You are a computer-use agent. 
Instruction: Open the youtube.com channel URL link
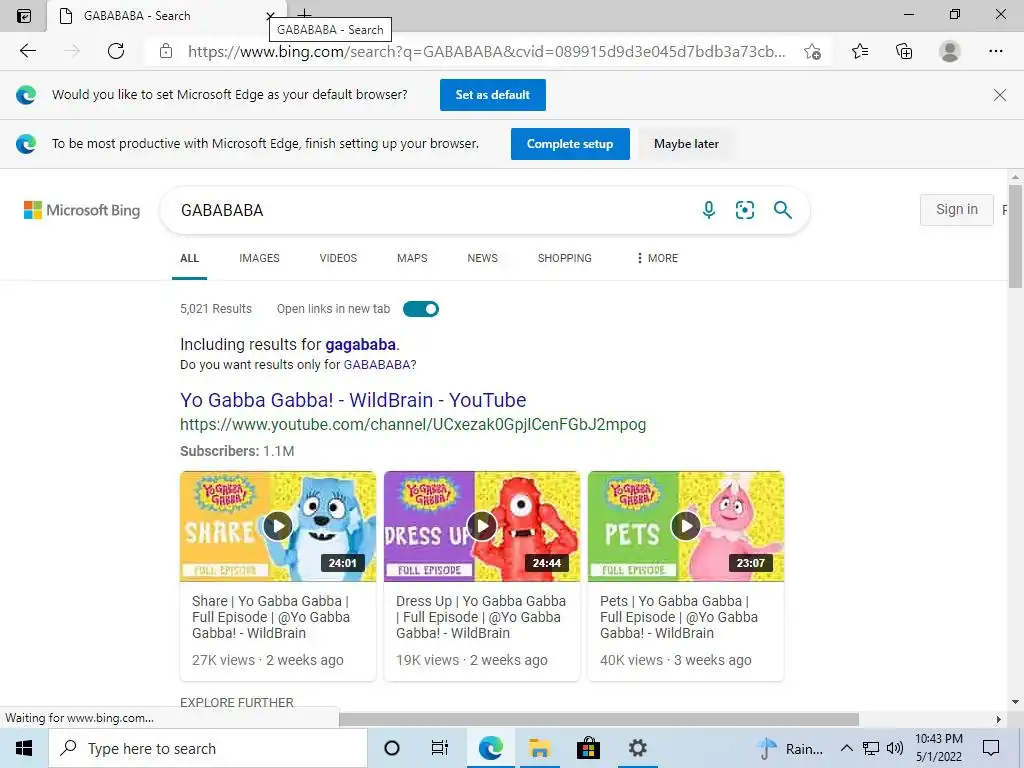pos(413,424)
